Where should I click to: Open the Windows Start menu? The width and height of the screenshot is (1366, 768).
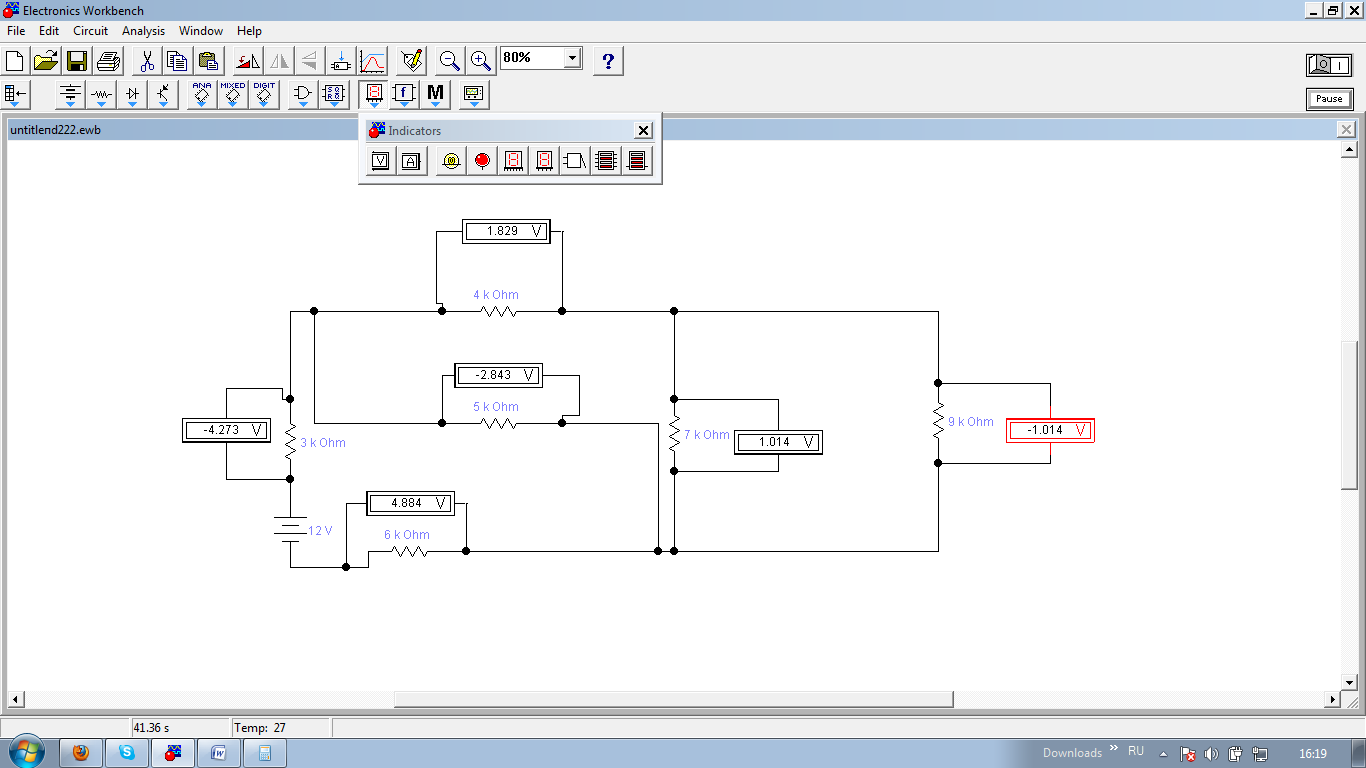[x=24, y=752]
